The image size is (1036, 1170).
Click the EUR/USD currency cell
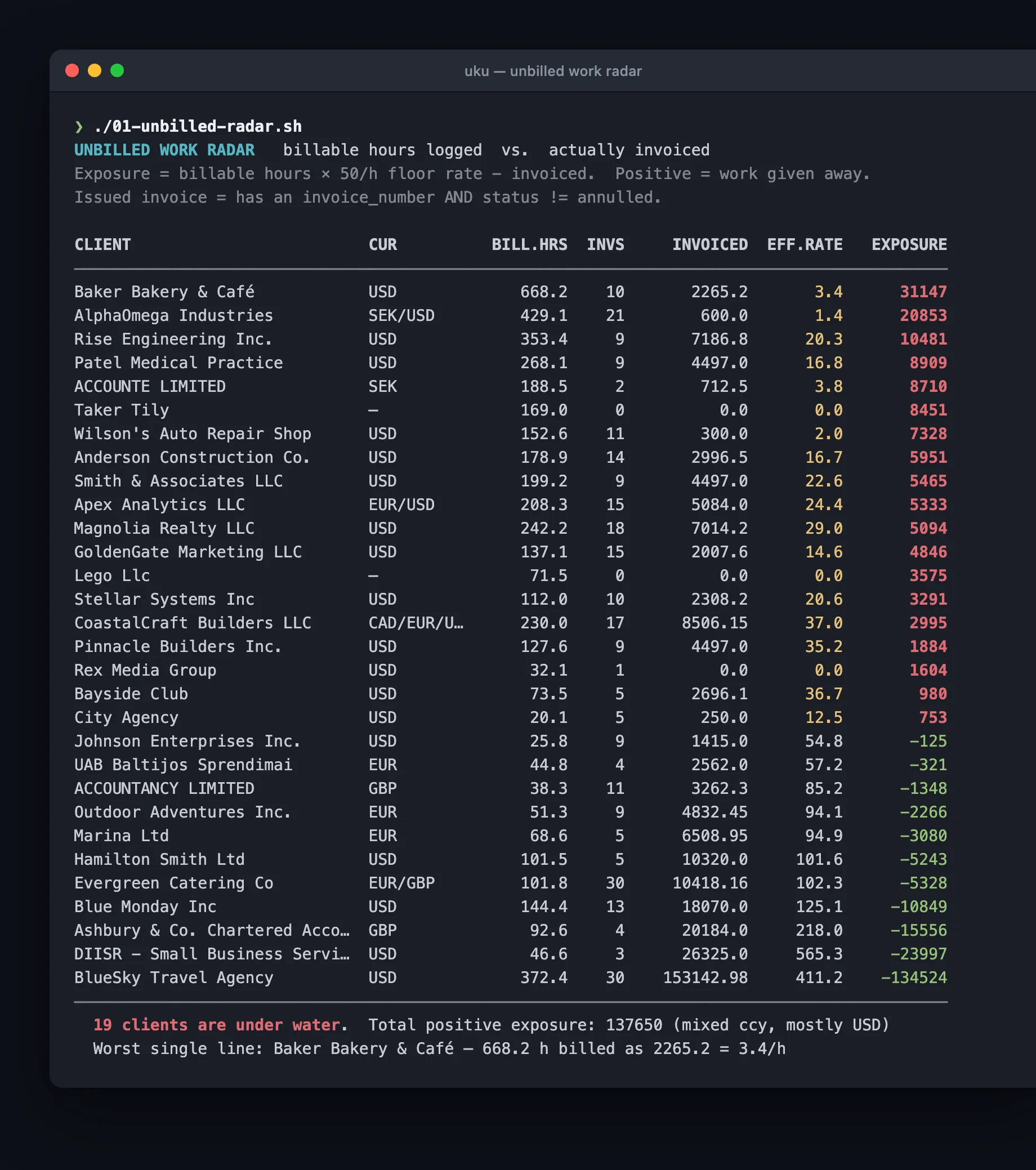pos(402,505)
